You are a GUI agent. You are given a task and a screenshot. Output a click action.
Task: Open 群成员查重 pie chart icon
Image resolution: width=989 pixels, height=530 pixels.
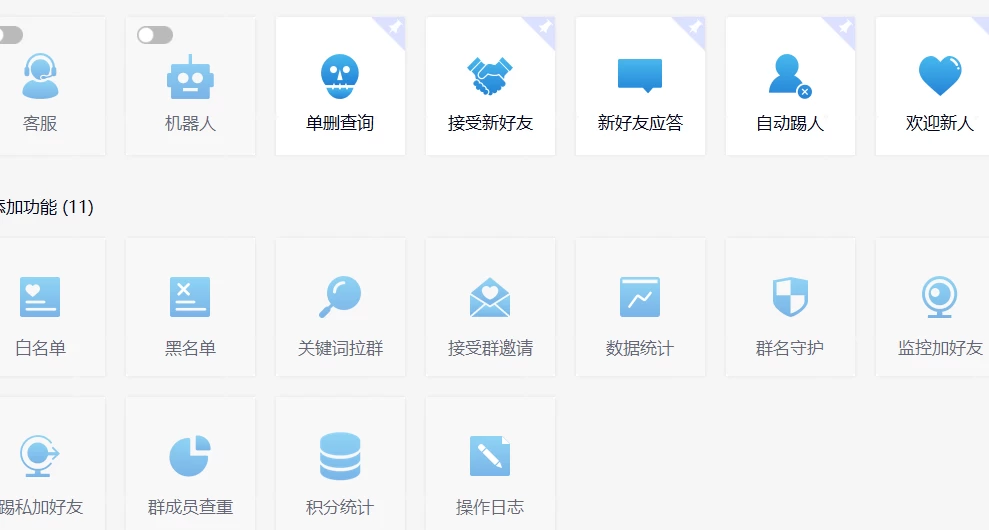[x=190, y=456]
